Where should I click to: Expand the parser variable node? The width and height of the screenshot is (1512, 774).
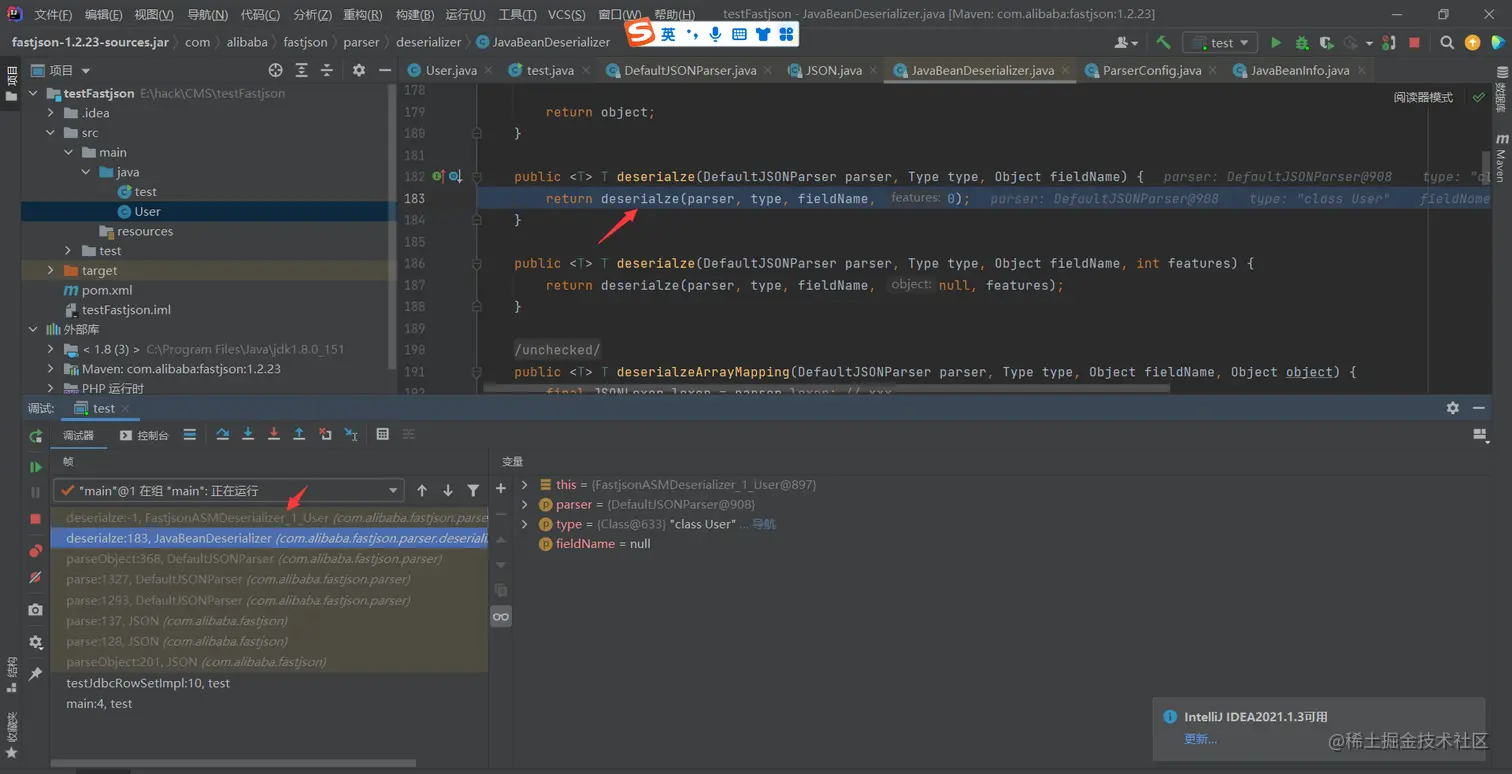pos(525,504)
